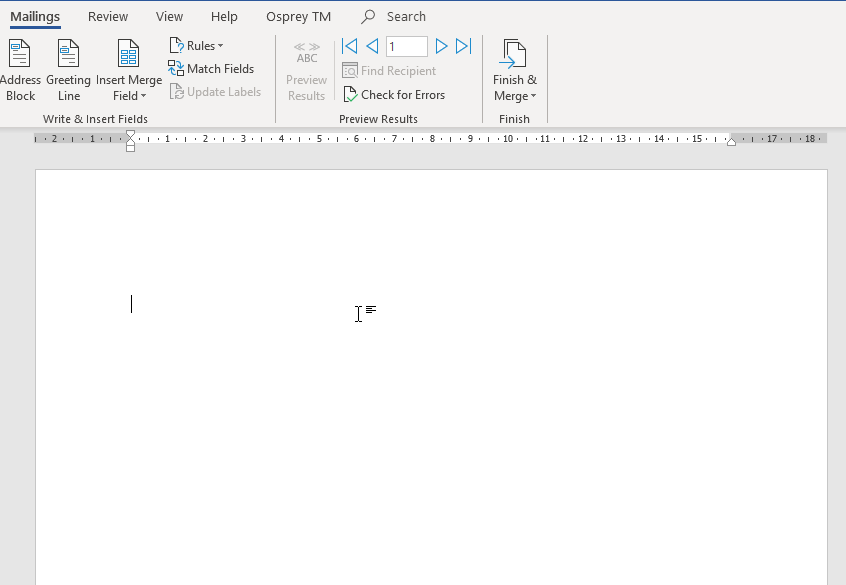Click the left indent box on ruler
Image resolution: width=846 pixels, height=585 pixels.
130,148
